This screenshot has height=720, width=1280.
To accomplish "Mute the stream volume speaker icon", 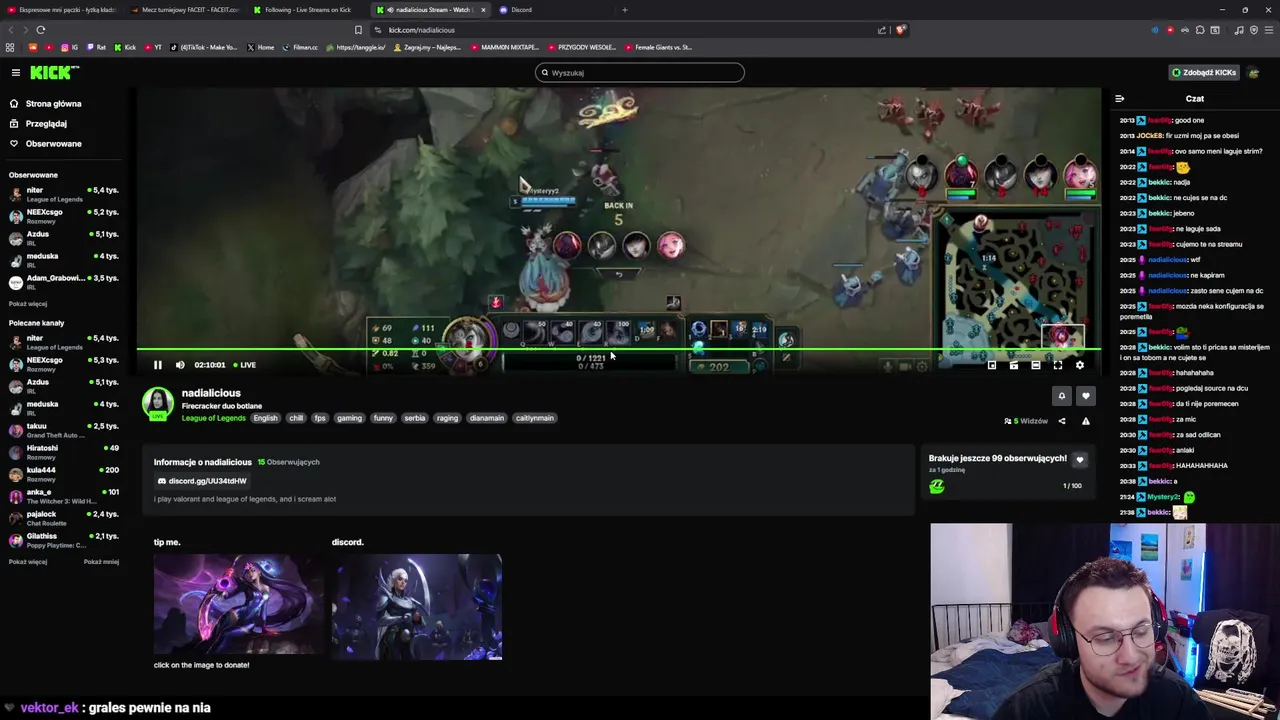I will 180,365.
